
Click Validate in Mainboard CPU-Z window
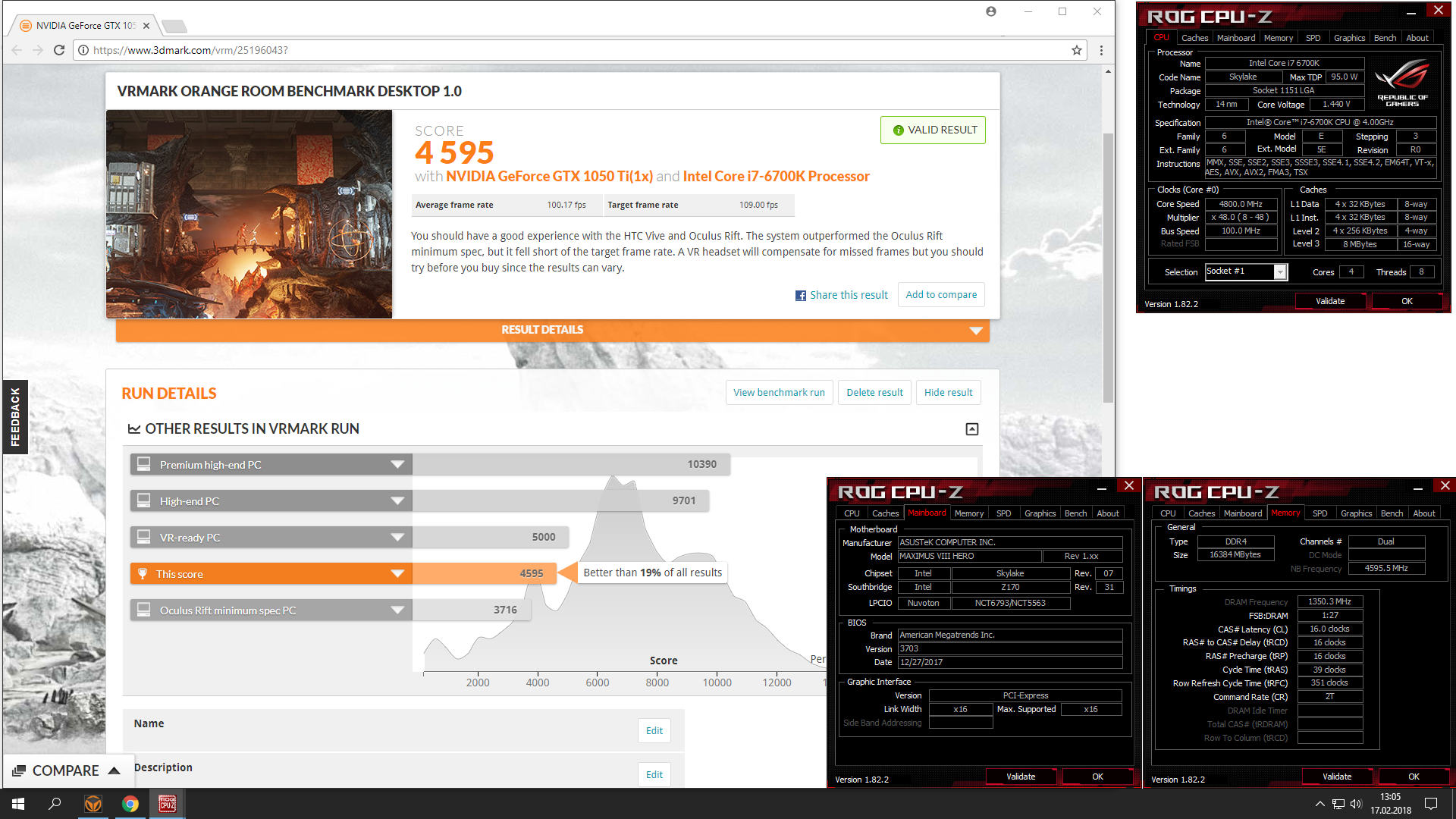[1021, 777]
